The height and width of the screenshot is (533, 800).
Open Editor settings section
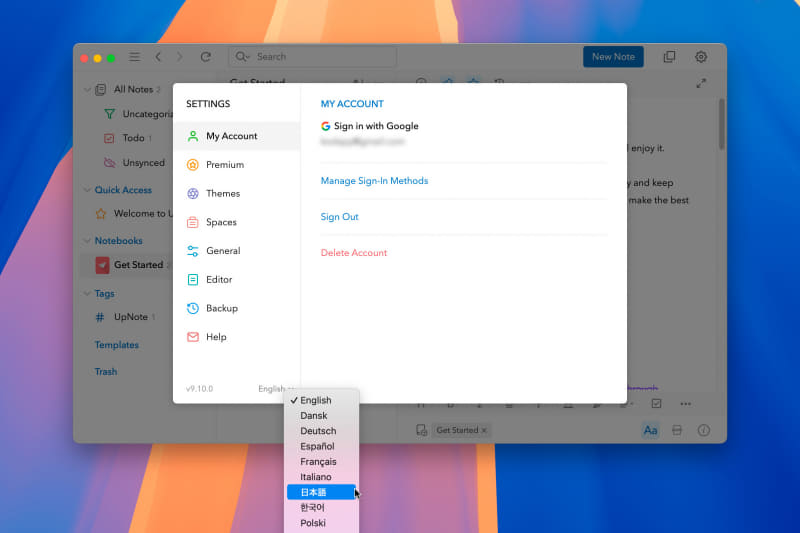pyautogui.click(x=237, y=280)
